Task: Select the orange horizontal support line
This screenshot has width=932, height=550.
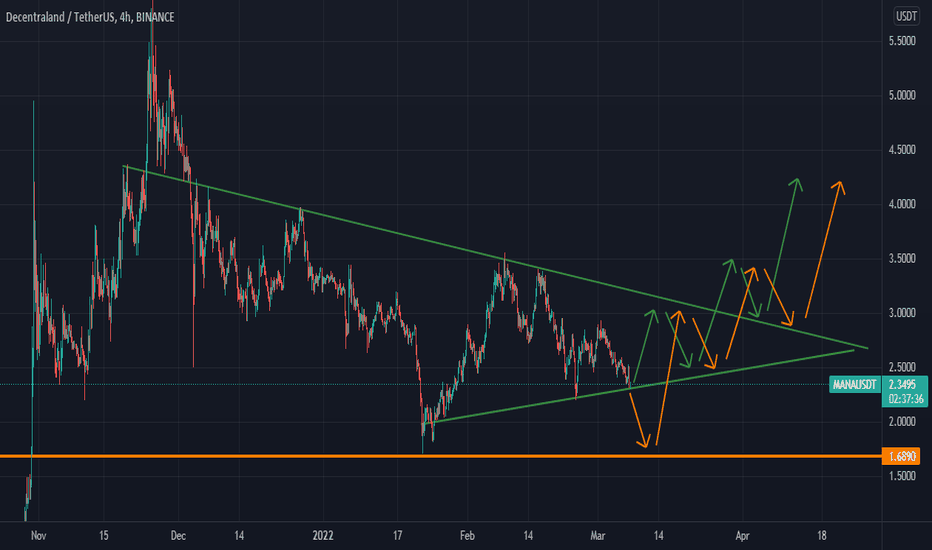Action: click(x=440, y=456)
